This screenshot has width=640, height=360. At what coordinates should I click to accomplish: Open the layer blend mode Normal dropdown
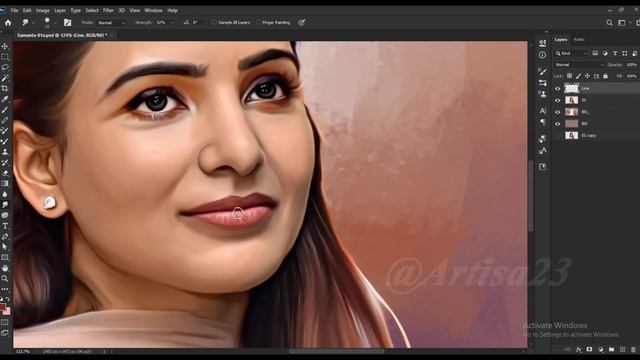coord(579,64)
